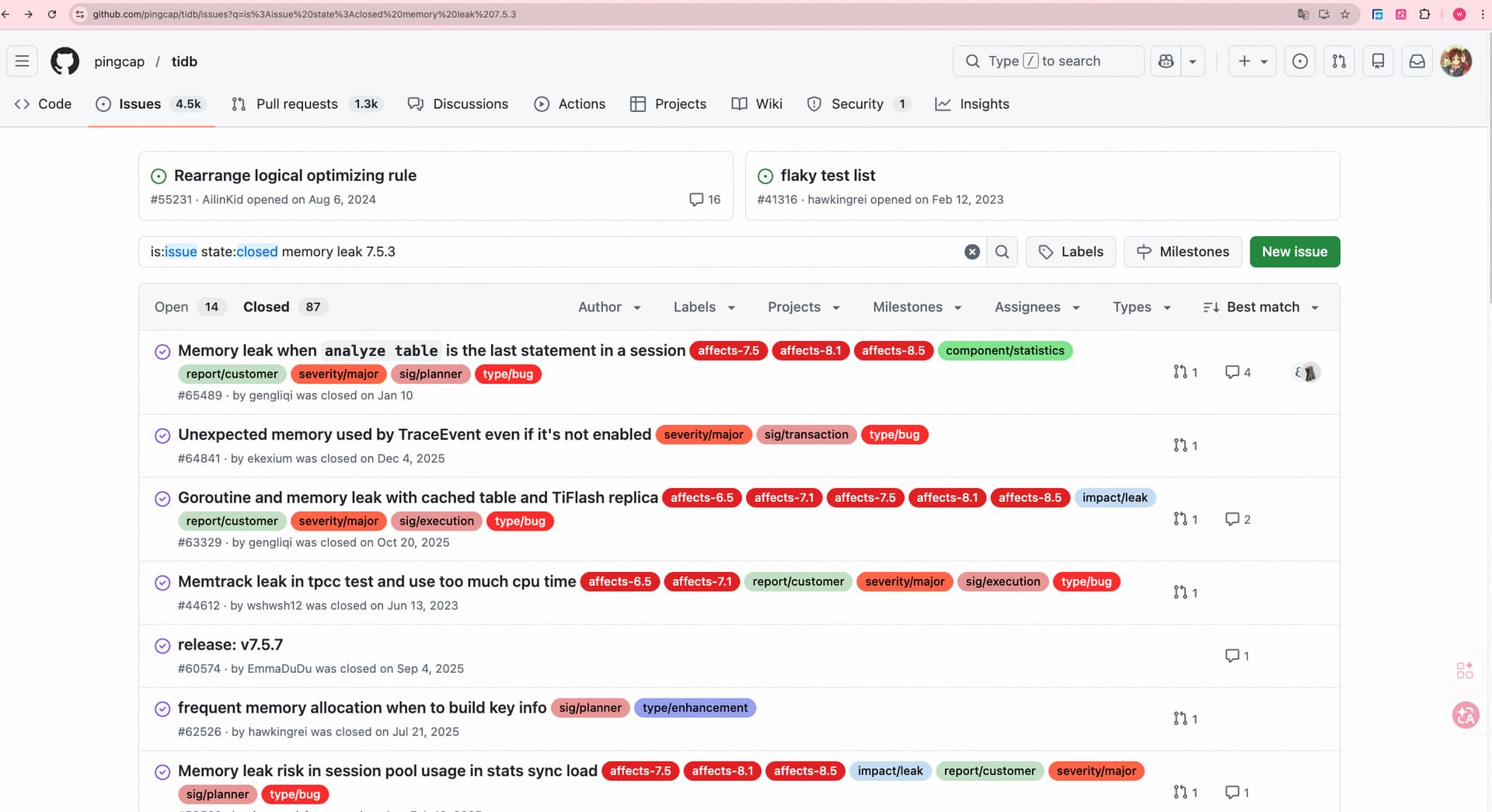Switch to the Wiki tab
1492x812 pixels.
click(x=757, y=104)
